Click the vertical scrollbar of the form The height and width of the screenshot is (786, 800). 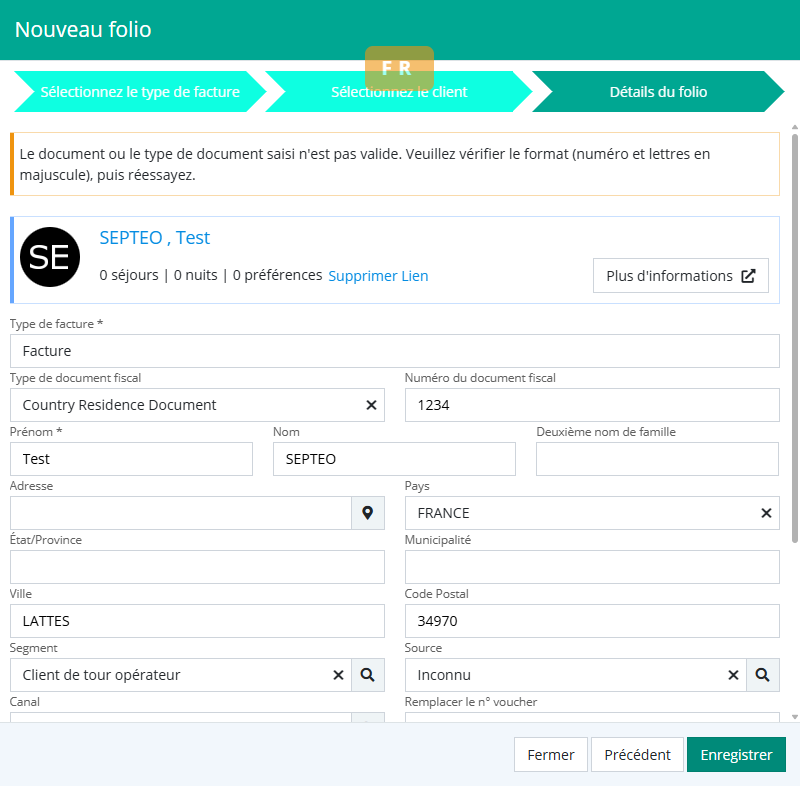coord(795,400)
